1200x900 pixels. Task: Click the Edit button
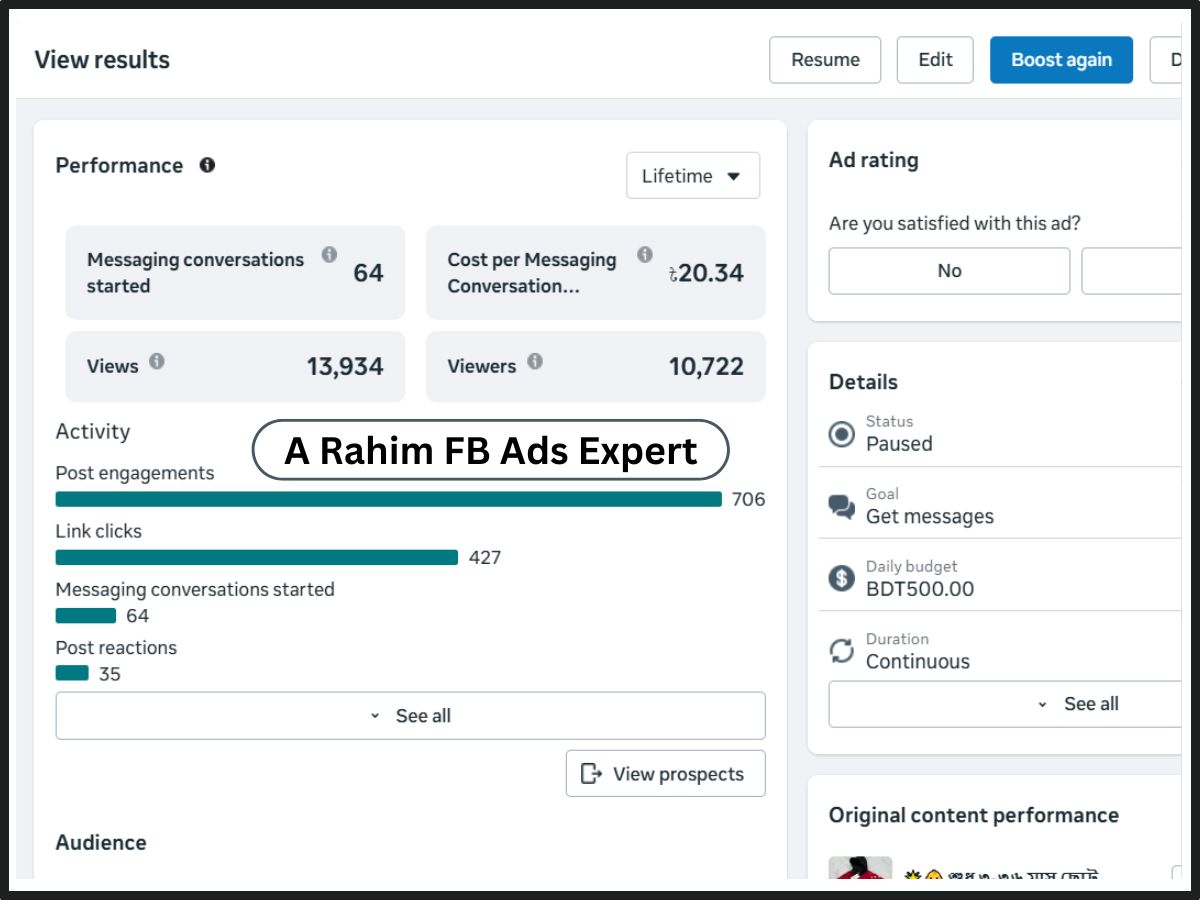coord(935,60)
